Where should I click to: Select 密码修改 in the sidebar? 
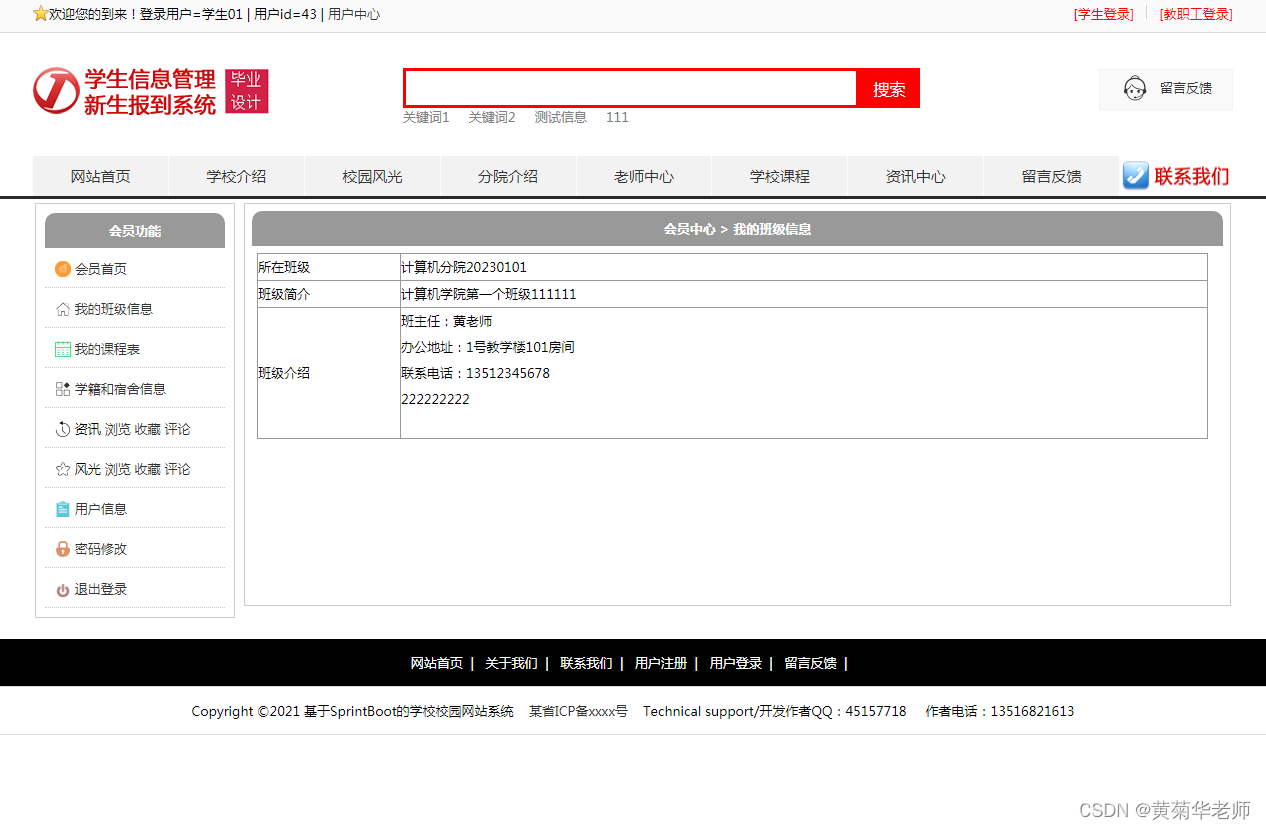(101, 549)
